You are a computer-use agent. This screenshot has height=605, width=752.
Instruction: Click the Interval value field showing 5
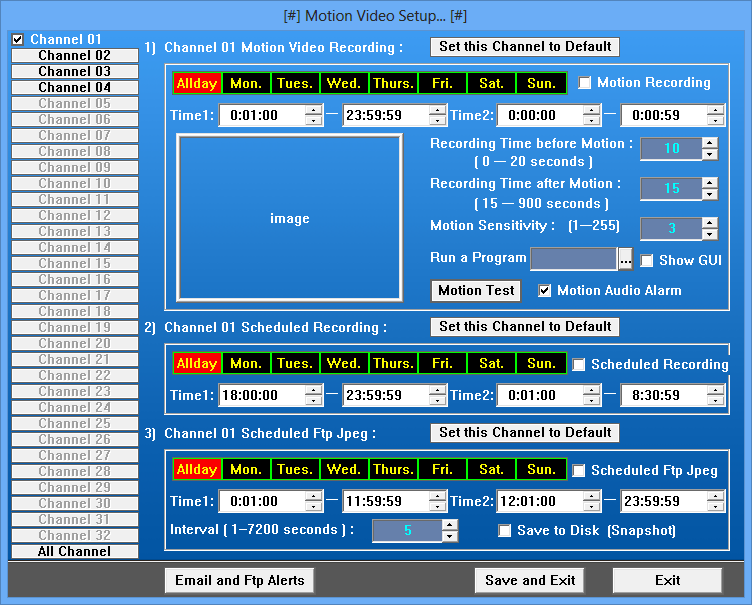pyautogui.click(x=407, y=531)
